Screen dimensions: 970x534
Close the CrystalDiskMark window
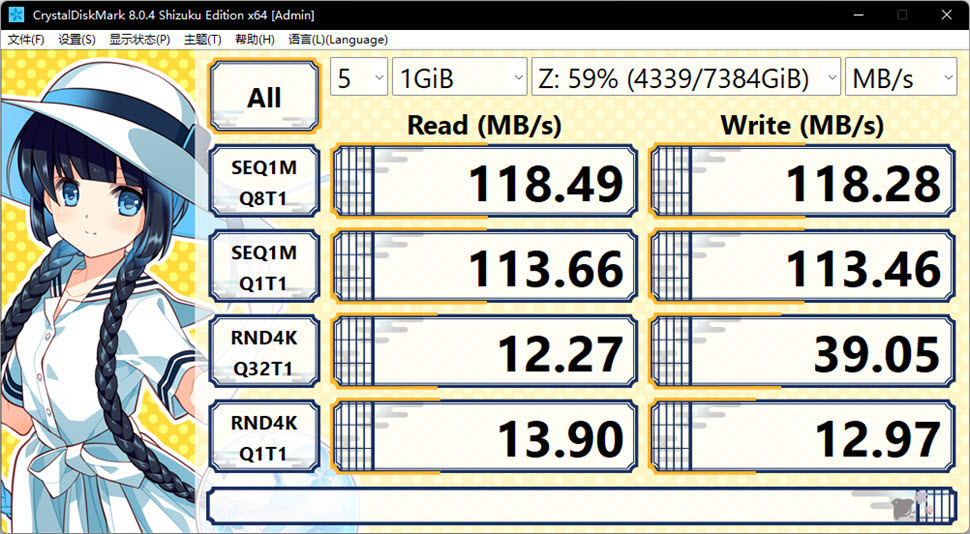pos(946,15)
